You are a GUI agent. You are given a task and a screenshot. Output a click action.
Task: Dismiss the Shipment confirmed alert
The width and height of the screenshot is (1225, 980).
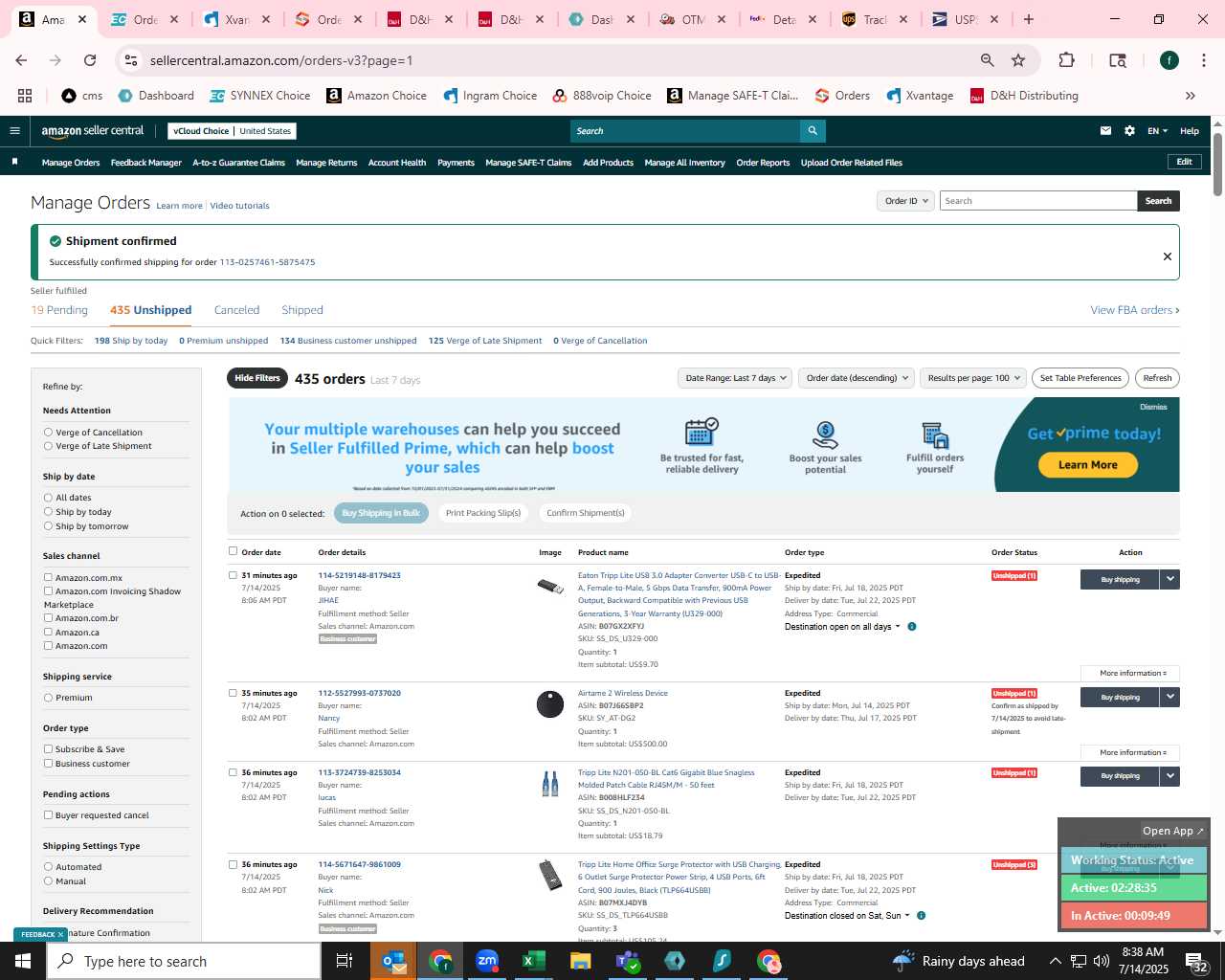[x=1167, y=256]
